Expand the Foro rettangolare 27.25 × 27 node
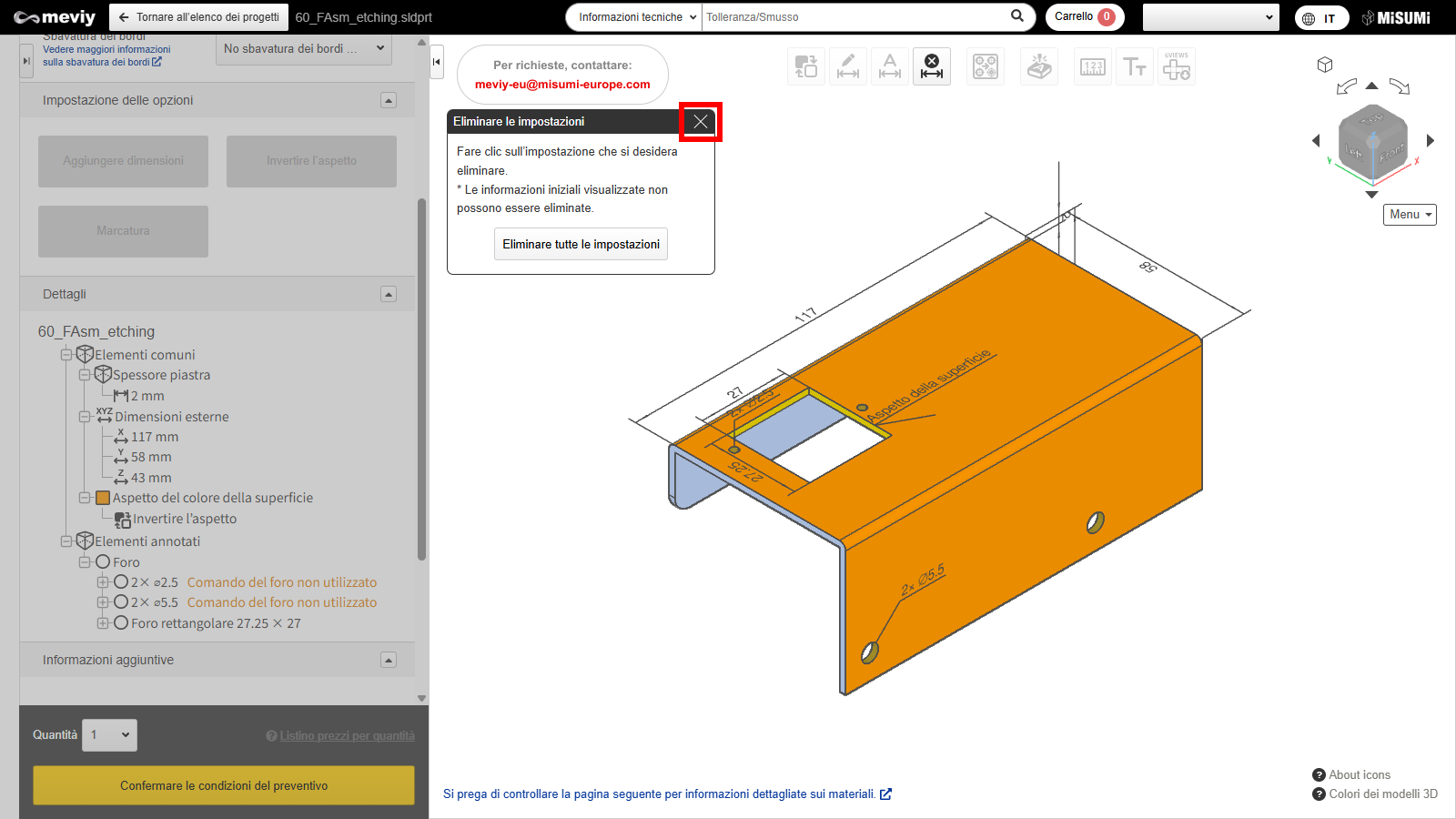 (x=103, y=623)
